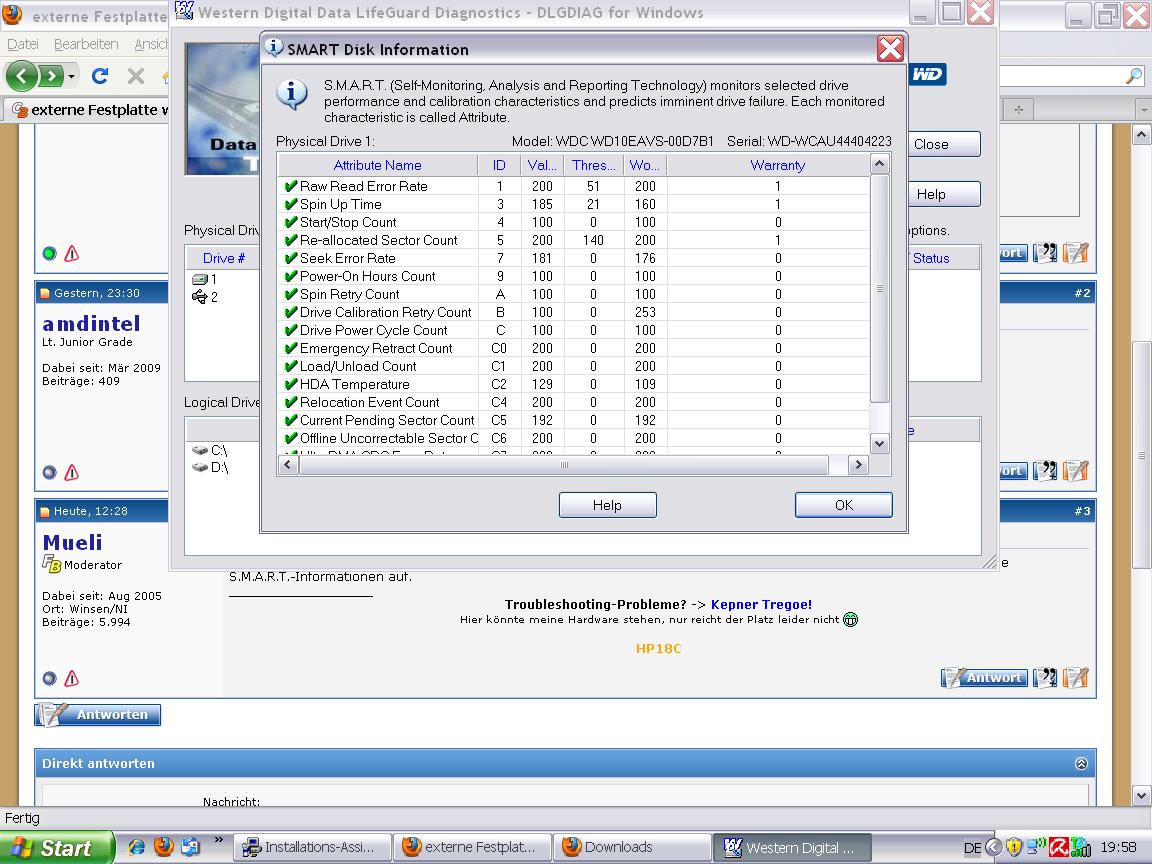The height and width of the screenshot is (864, 1152).
Task: Click OK in the SMART Disk Information dialog
Action: tap(843, 505)
